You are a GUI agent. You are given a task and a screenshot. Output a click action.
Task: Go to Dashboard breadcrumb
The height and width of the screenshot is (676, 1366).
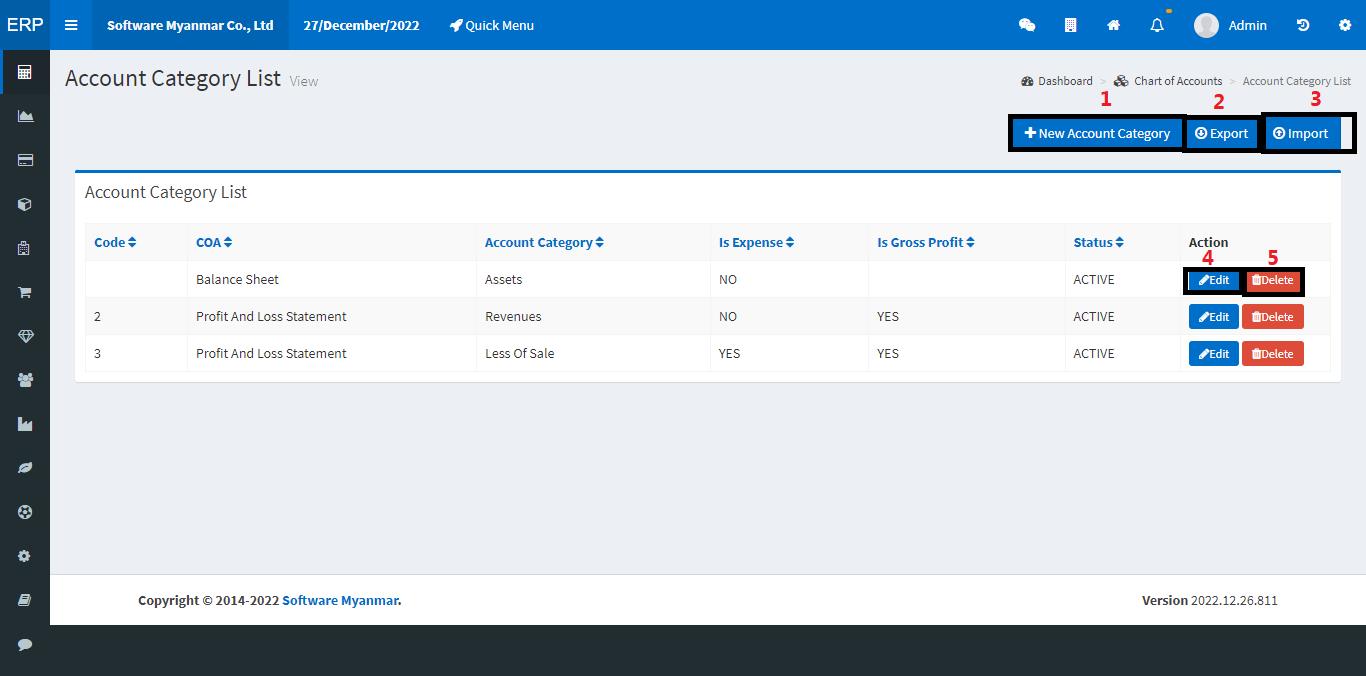(x=1057, y=81)
